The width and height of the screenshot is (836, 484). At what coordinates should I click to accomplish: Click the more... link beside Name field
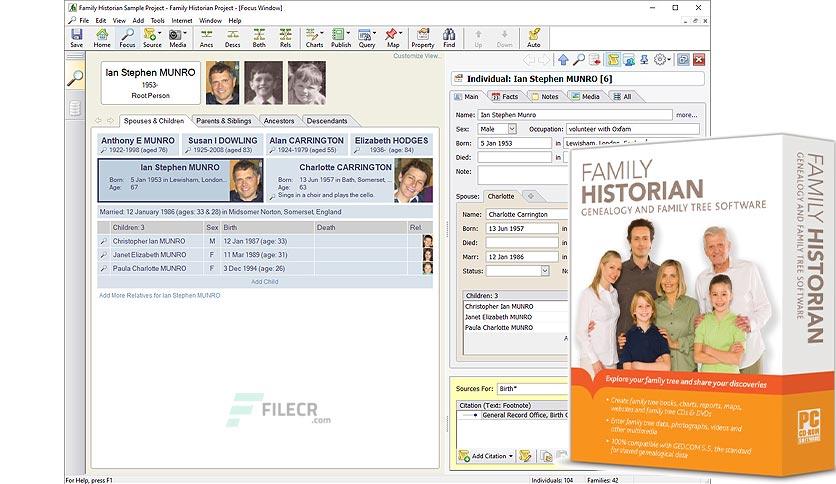(687, 115)
